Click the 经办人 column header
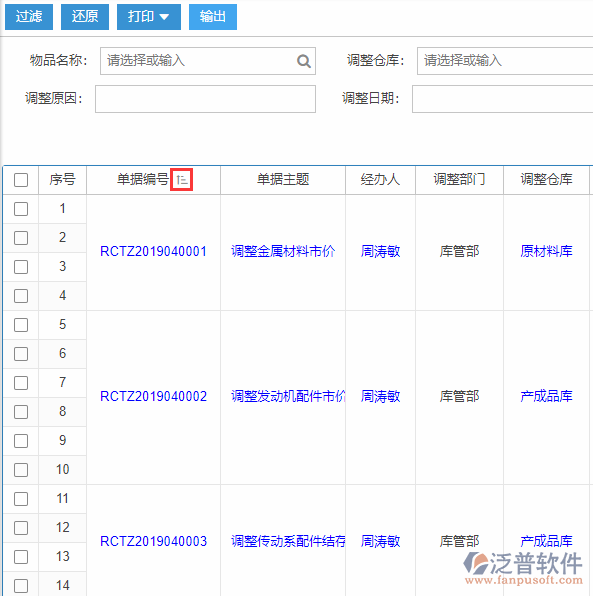Screen dimensions: 593x596 pos(380,179)
